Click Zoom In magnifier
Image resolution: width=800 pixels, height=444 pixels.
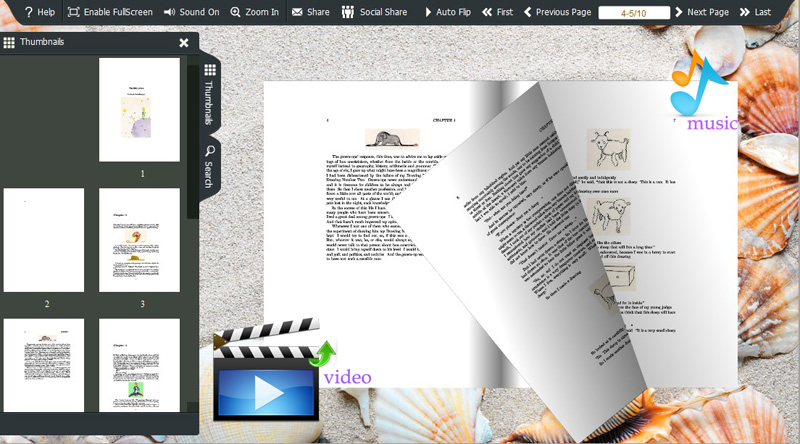[255, 12]
